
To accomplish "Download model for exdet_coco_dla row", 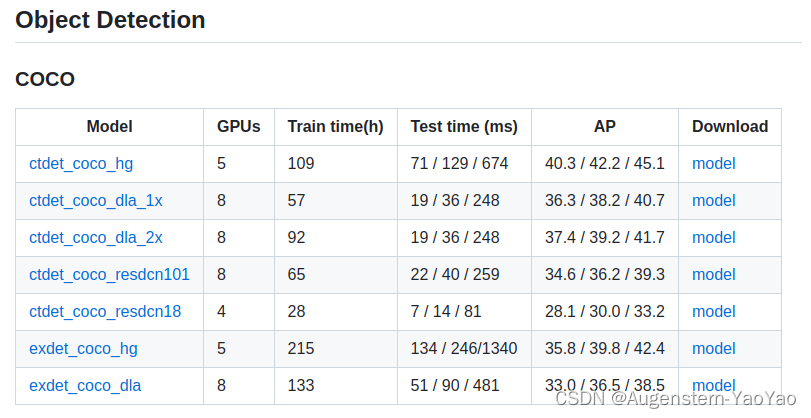I will [713, 385].
